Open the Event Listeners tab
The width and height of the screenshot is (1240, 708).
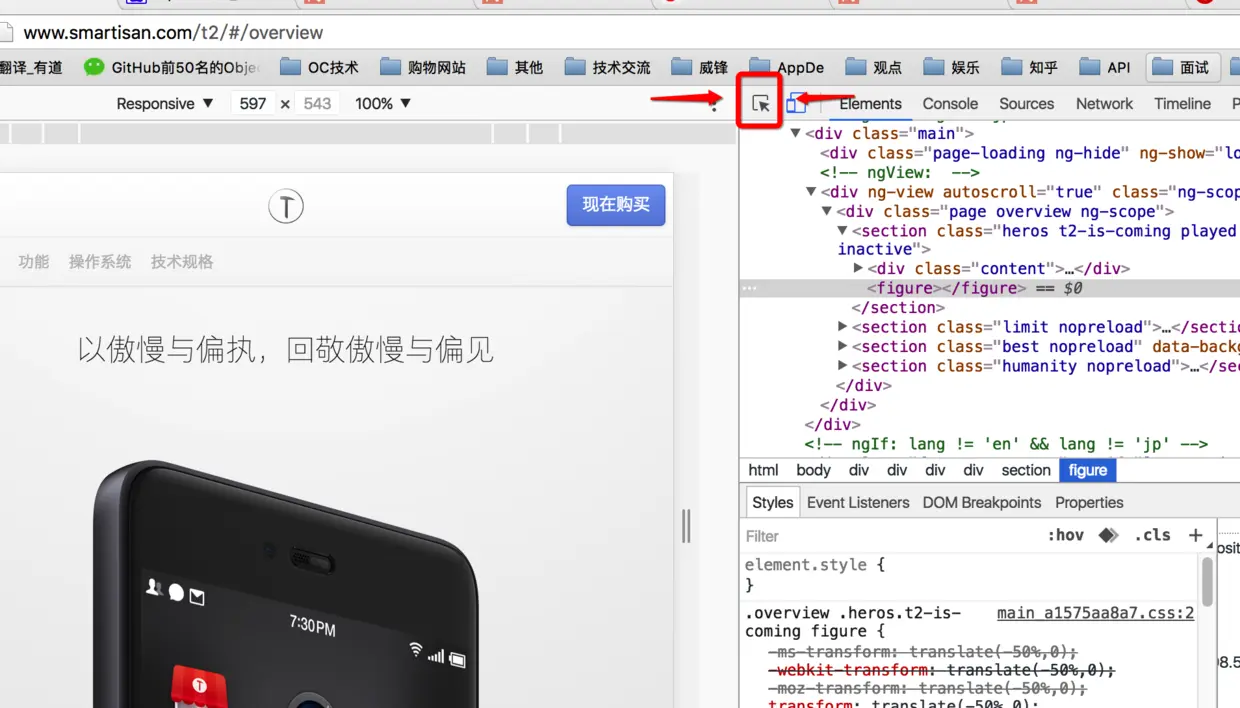[x=857, y=502]
